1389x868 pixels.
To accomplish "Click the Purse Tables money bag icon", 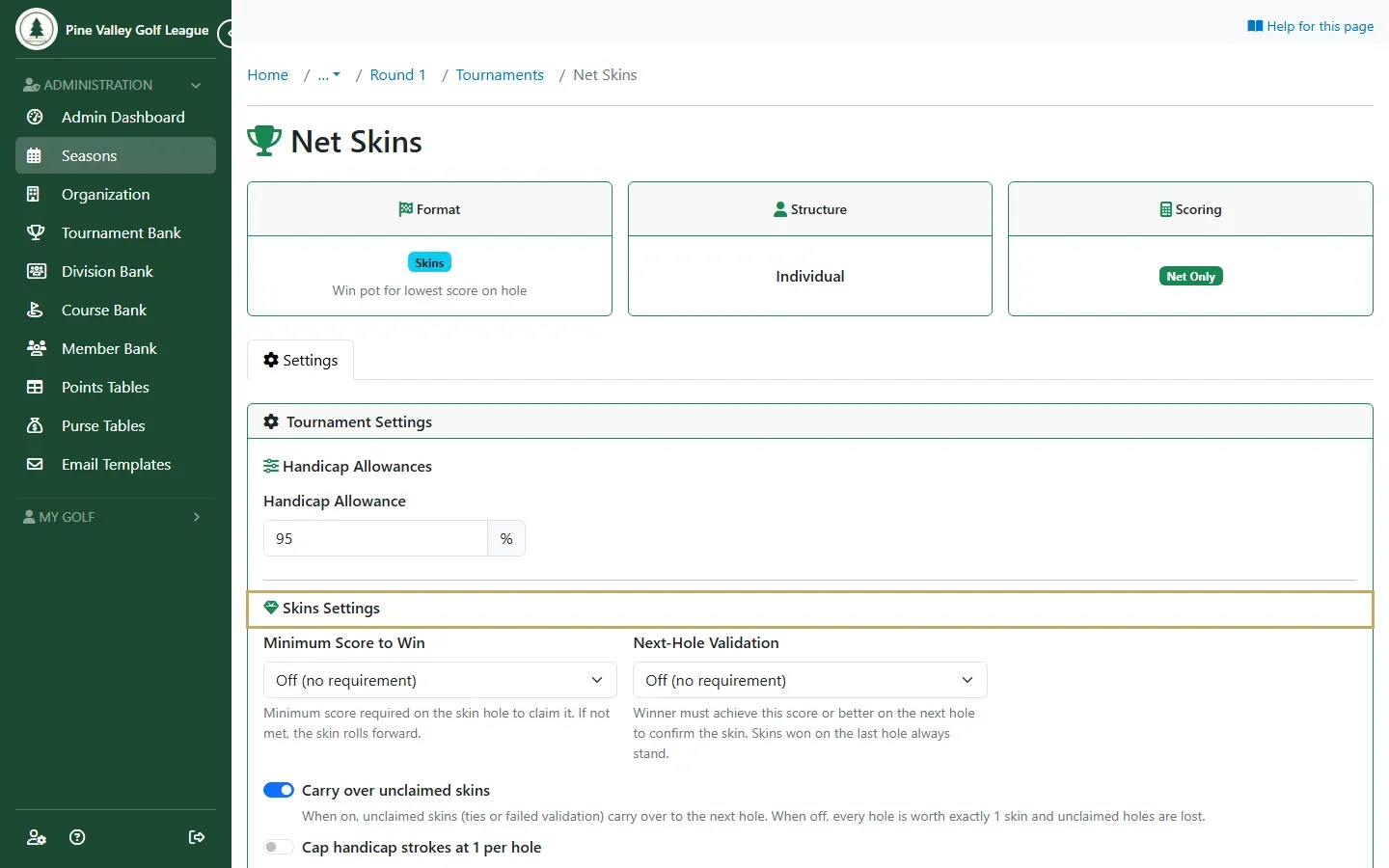I will (x=35, y=425).
